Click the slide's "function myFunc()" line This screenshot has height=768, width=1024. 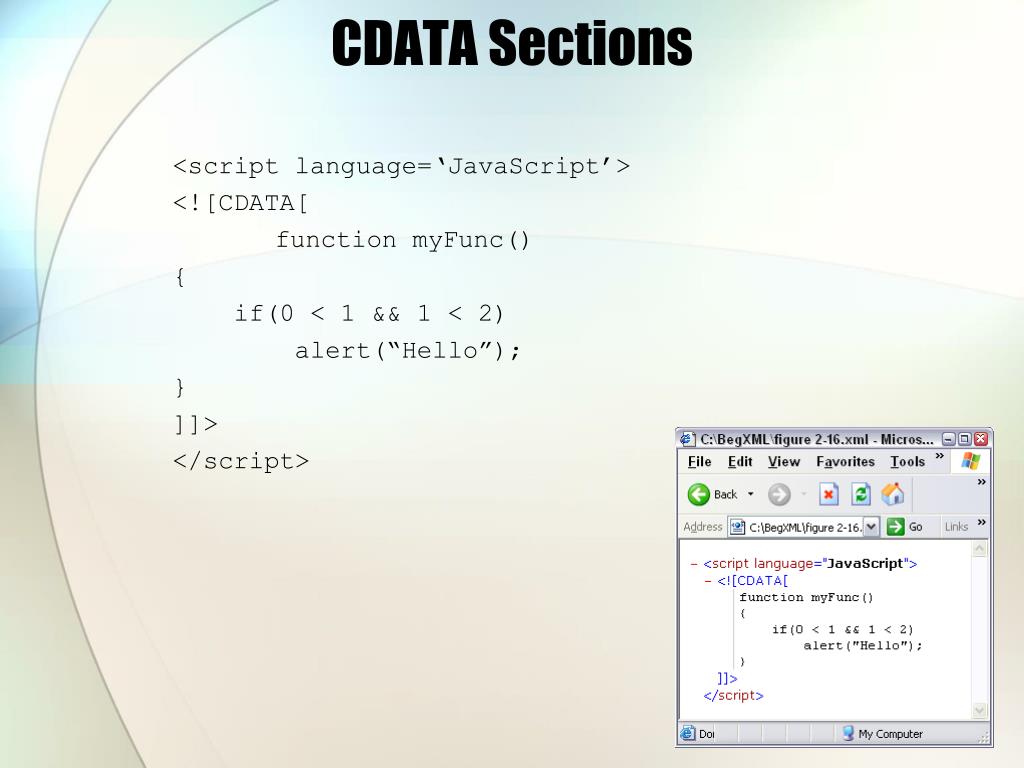[x=402, y=240]
